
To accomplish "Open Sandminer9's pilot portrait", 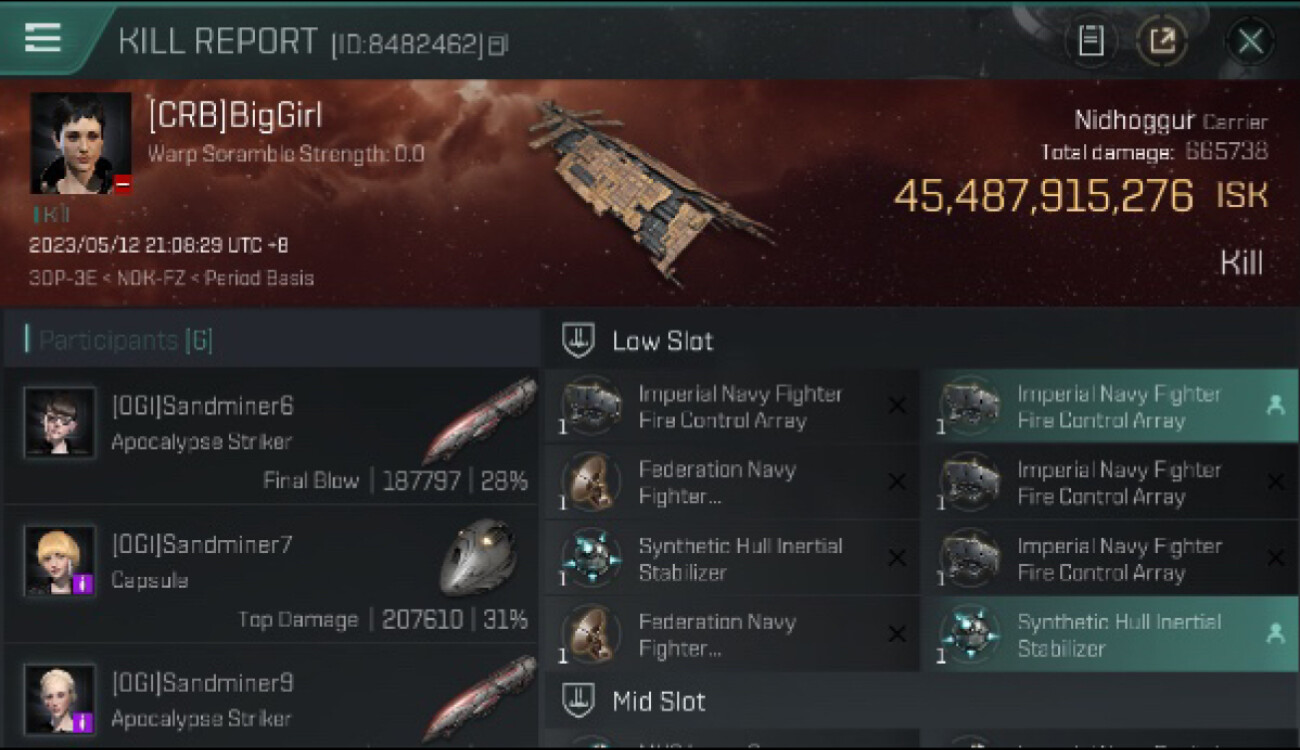I will pyautogui.click(x=59, y=699).
